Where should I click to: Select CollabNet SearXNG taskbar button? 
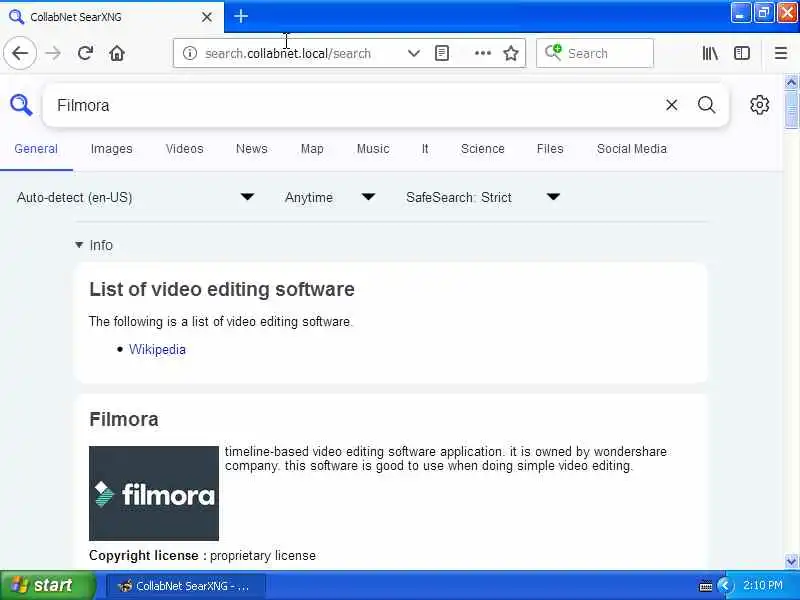pyautogui.click(x=186, y=586)
